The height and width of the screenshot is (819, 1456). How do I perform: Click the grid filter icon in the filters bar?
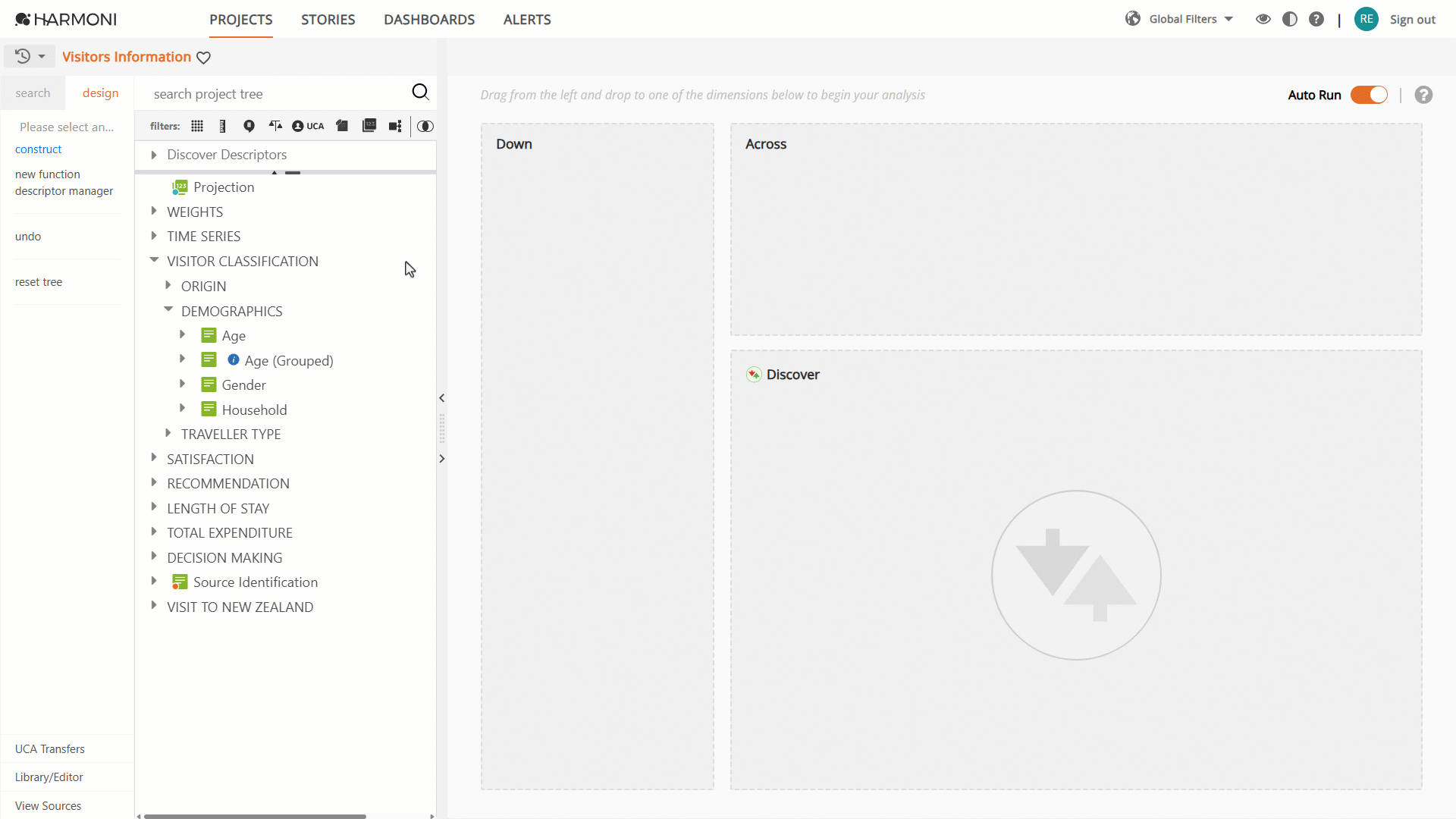point(197,126)
